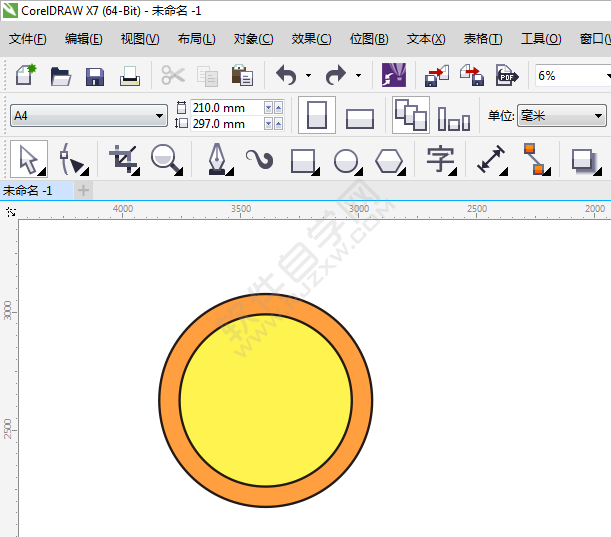The image size is (611, 537).
Task: Select the Crop tool
Action: (123, 159)
